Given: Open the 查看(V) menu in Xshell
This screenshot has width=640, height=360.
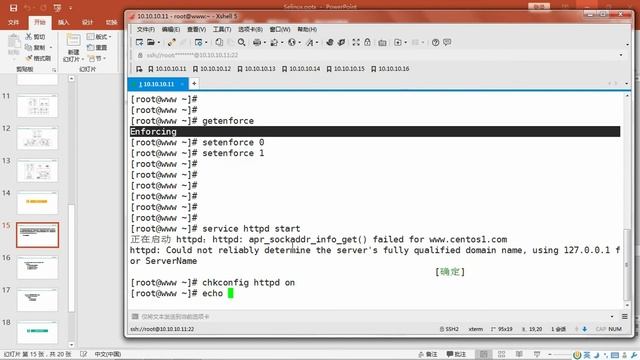Looking at the screenshot, I should (x=196, y=29).
